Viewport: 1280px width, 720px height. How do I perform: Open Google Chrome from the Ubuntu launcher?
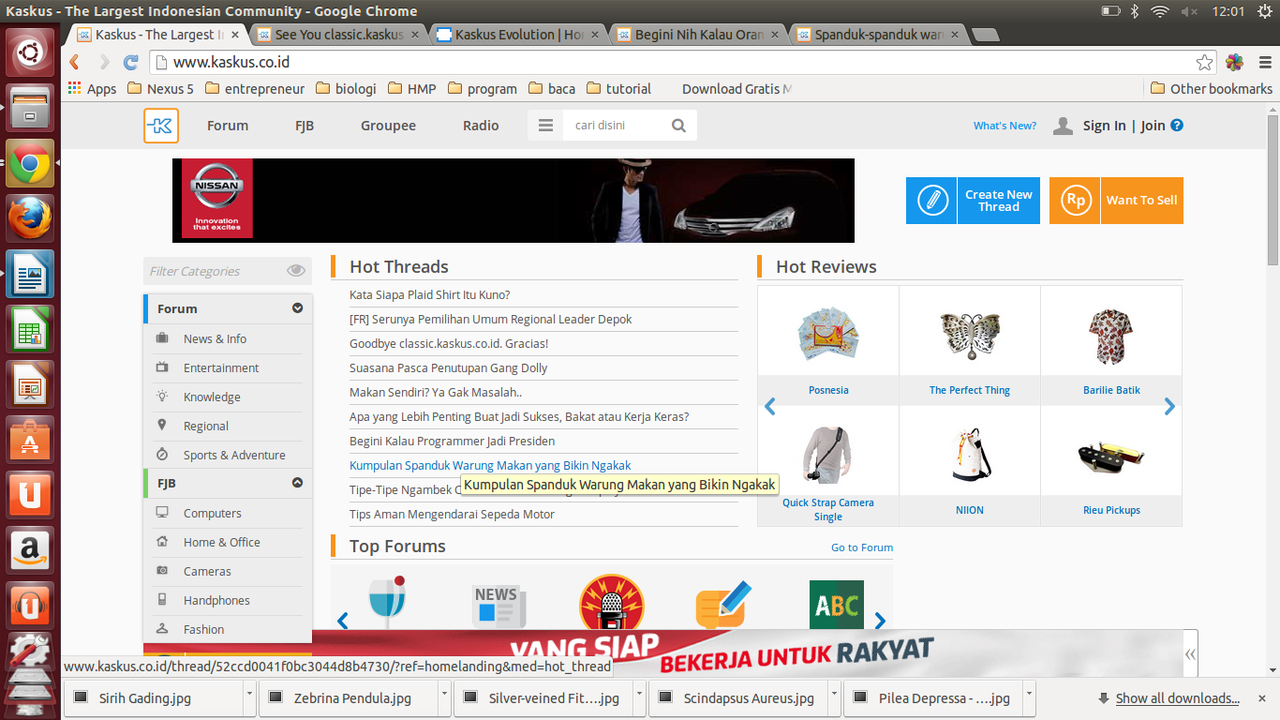tap(30, 163)
